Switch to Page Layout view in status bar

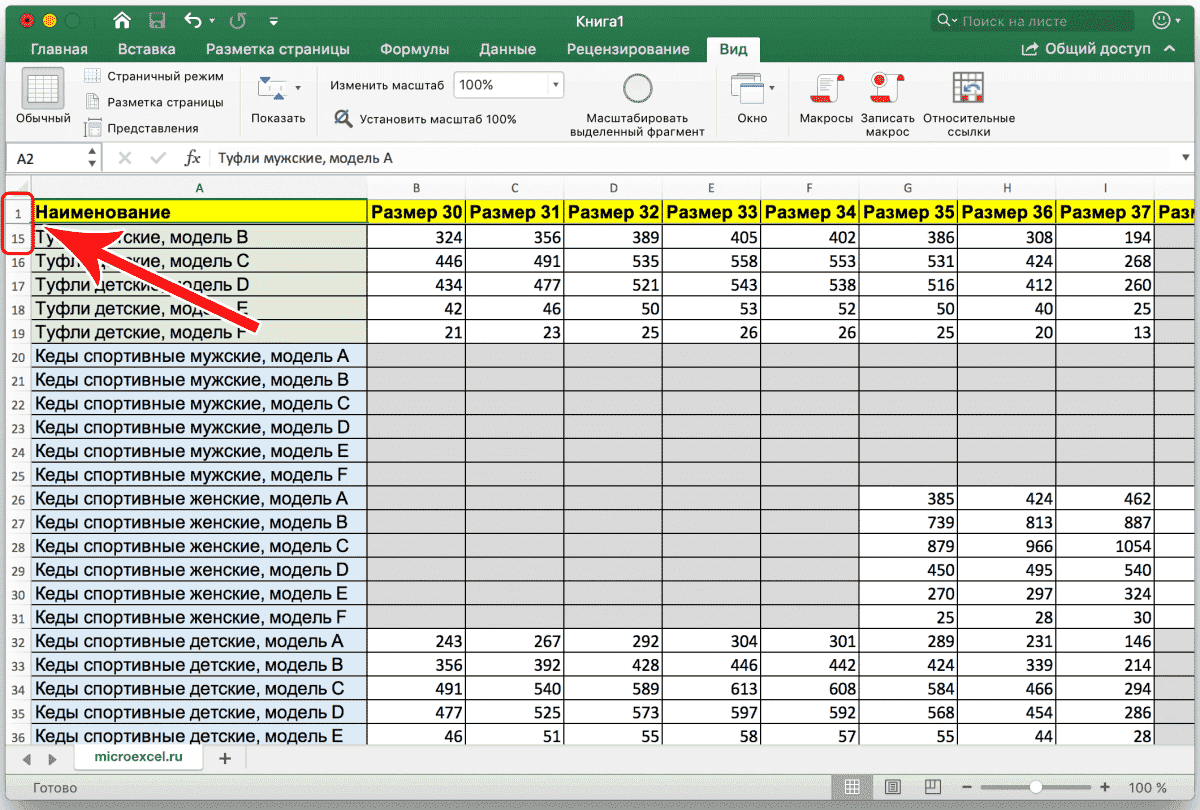[x=892, y=787]
